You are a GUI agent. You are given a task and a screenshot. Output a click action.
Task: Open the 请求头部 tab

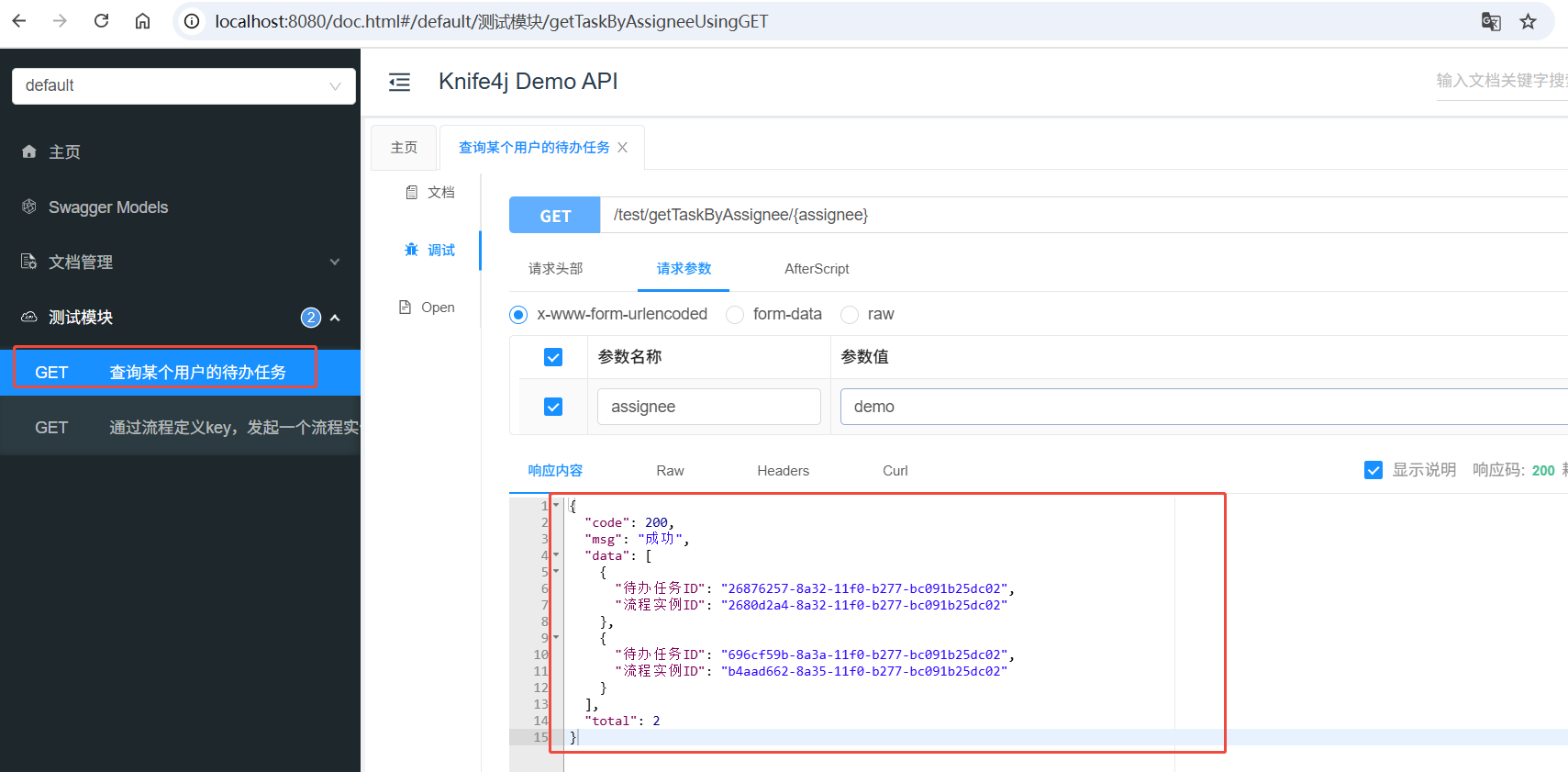555,268
